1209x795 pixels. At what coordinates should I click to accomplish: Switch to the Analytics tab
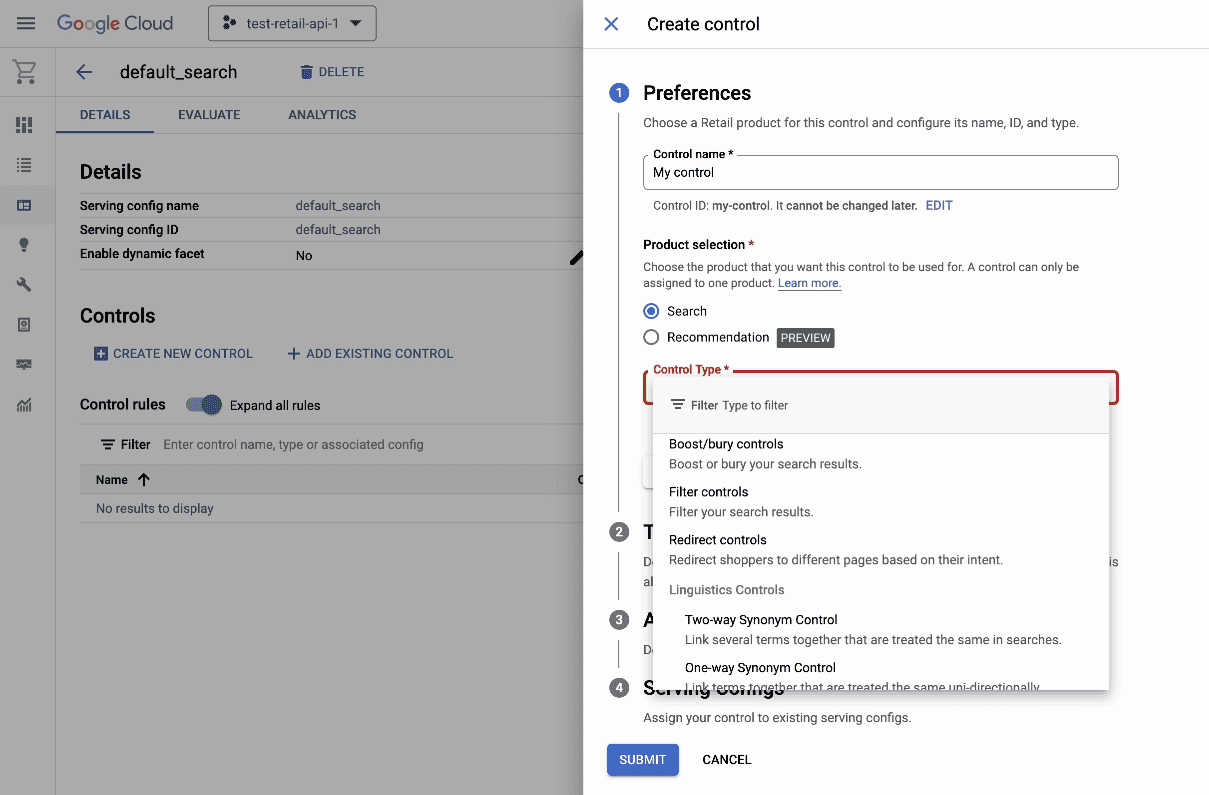(x=322, y=115)
